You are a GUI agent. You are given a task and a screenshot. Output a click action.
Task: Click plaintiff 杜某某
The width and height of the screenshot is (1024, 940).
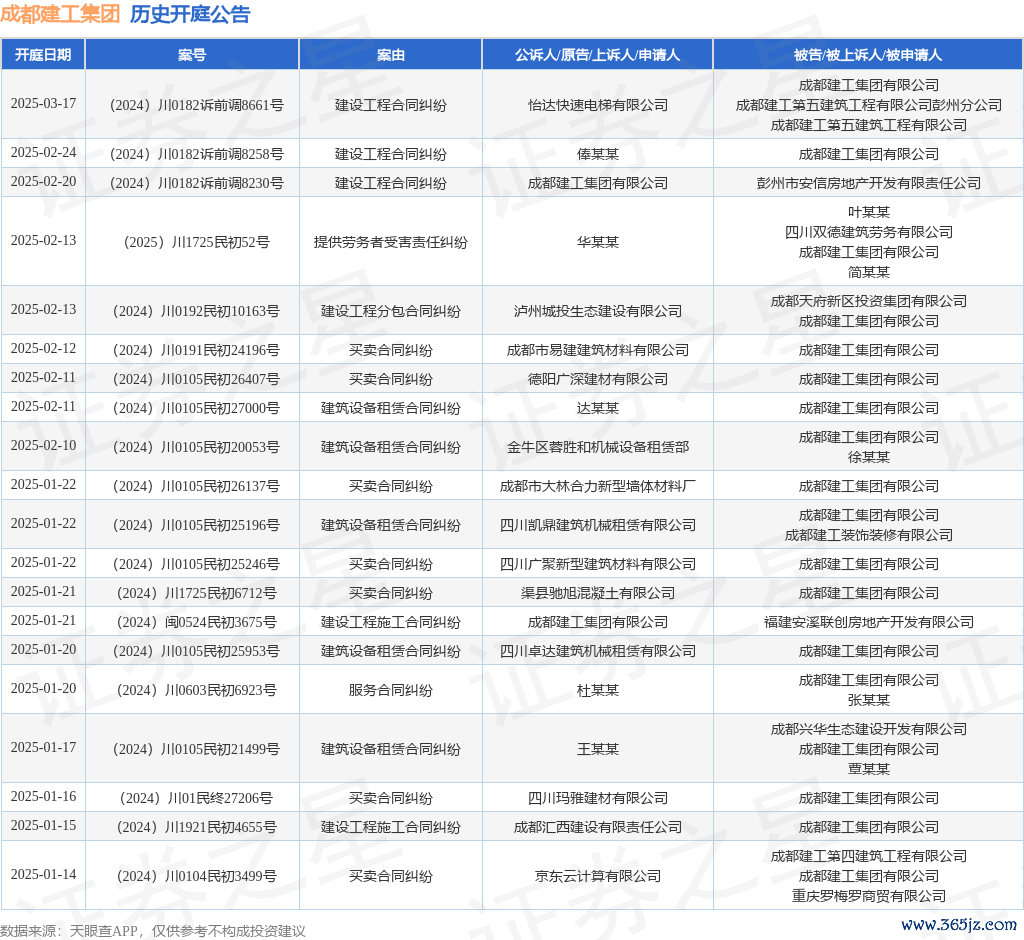(x=598, y=690)
